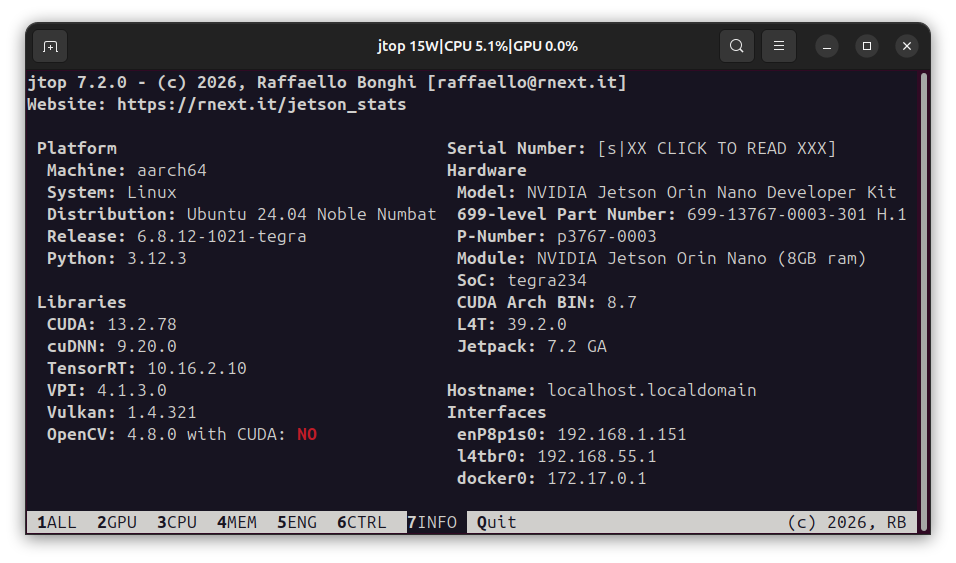Click the Platform section heading
This screenshot has width=956, height=563.
pyautogui.click(x=77, y=149)
